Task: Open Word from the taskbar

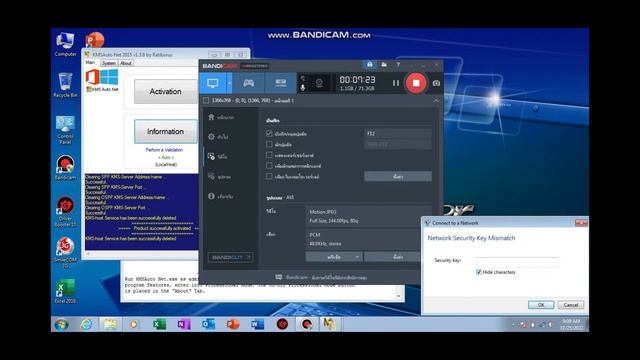Action: point(258,324)
